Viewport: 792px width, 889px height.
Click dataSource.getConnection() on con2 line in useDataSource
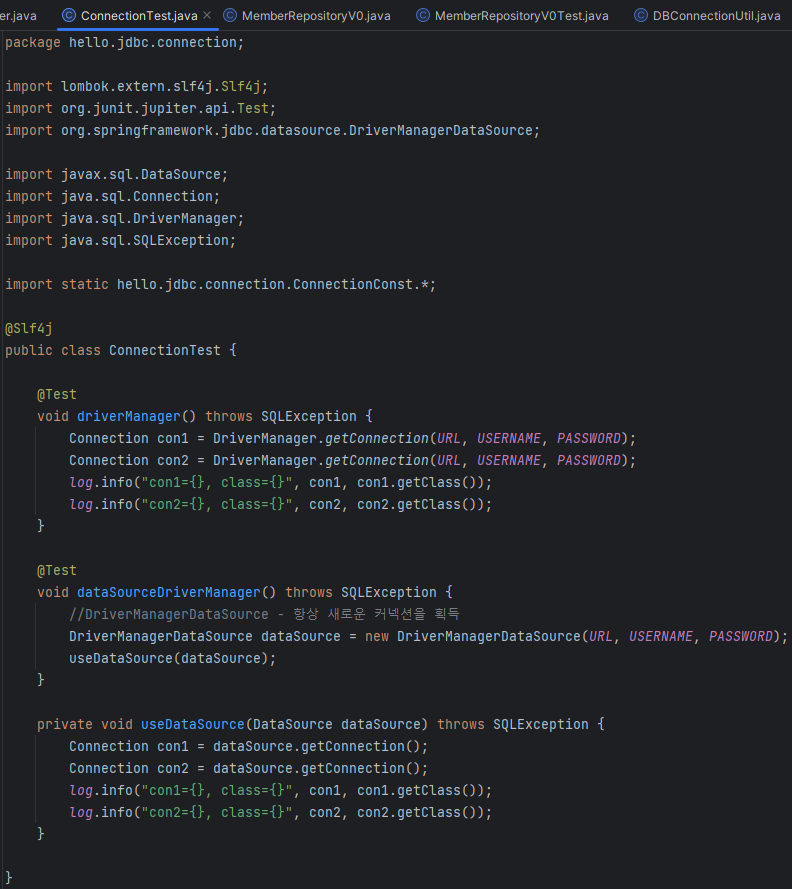[320, 768]
